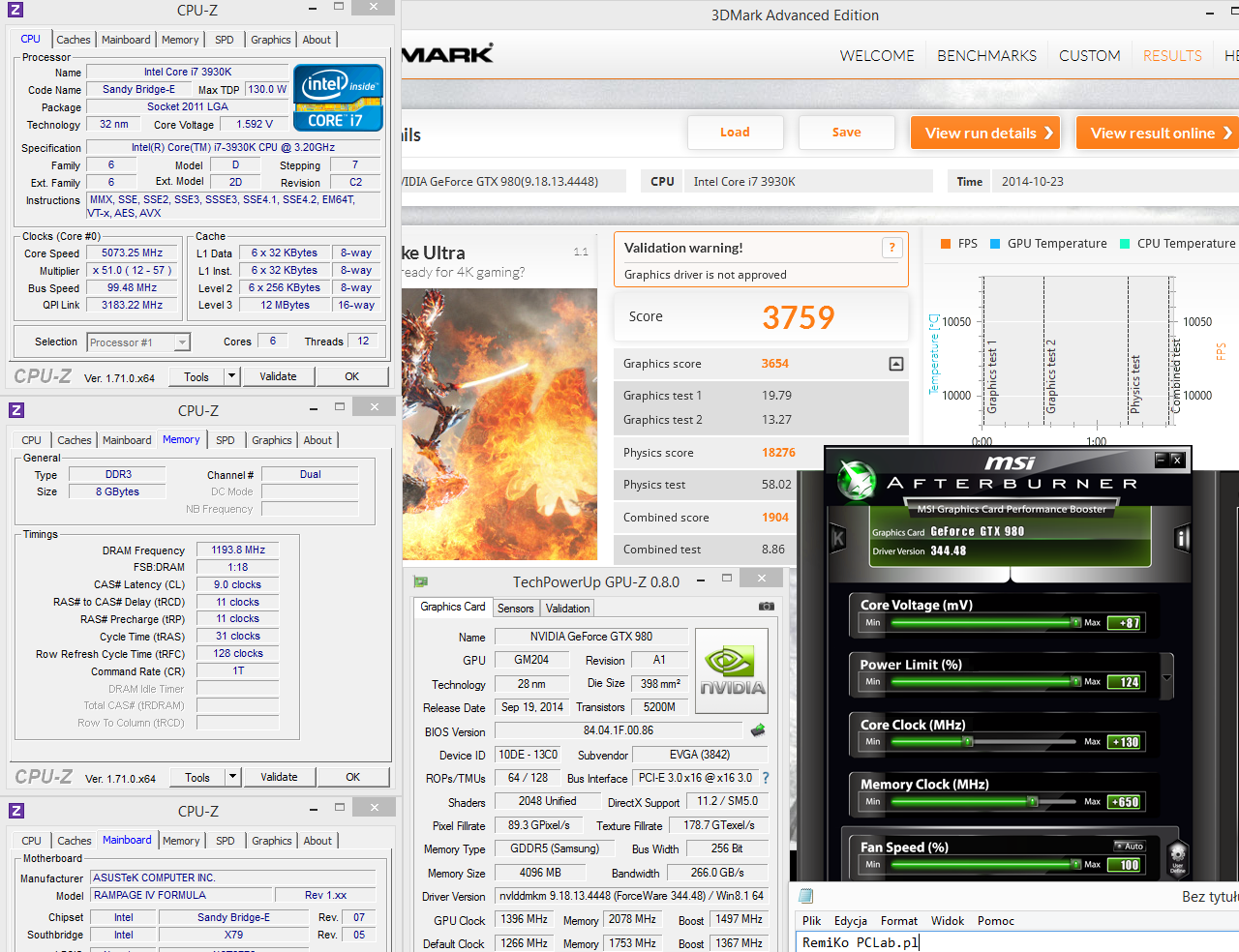Toggle the FPS legend in the chart
1239x952 pixels.
(x=958, y=244)
